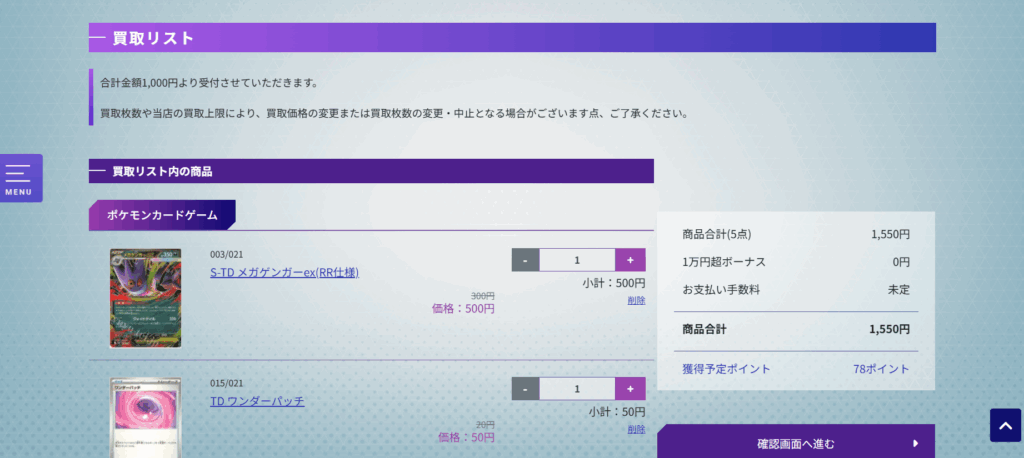This screenshot has width=1024, height=458.
Task: Proceed with 確認画面へ進む button
Action: tap(795, 443)
